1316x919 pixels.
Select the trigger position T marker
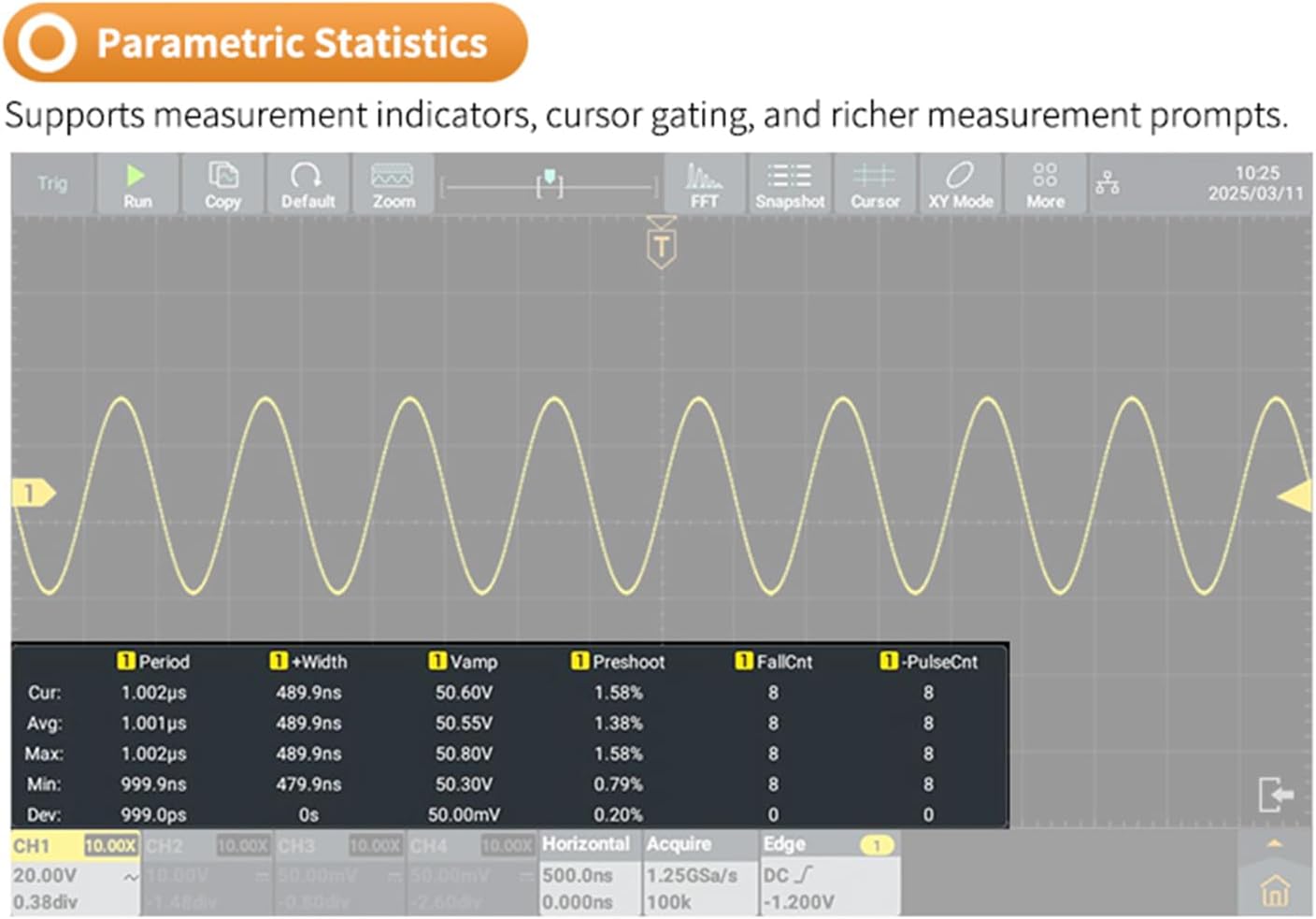coord(662,244)
